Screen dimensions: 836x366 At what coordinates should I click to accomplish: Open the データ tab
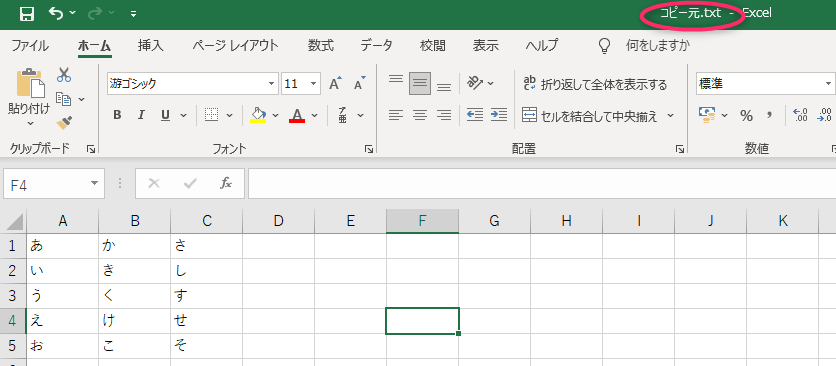coord(376,45)
